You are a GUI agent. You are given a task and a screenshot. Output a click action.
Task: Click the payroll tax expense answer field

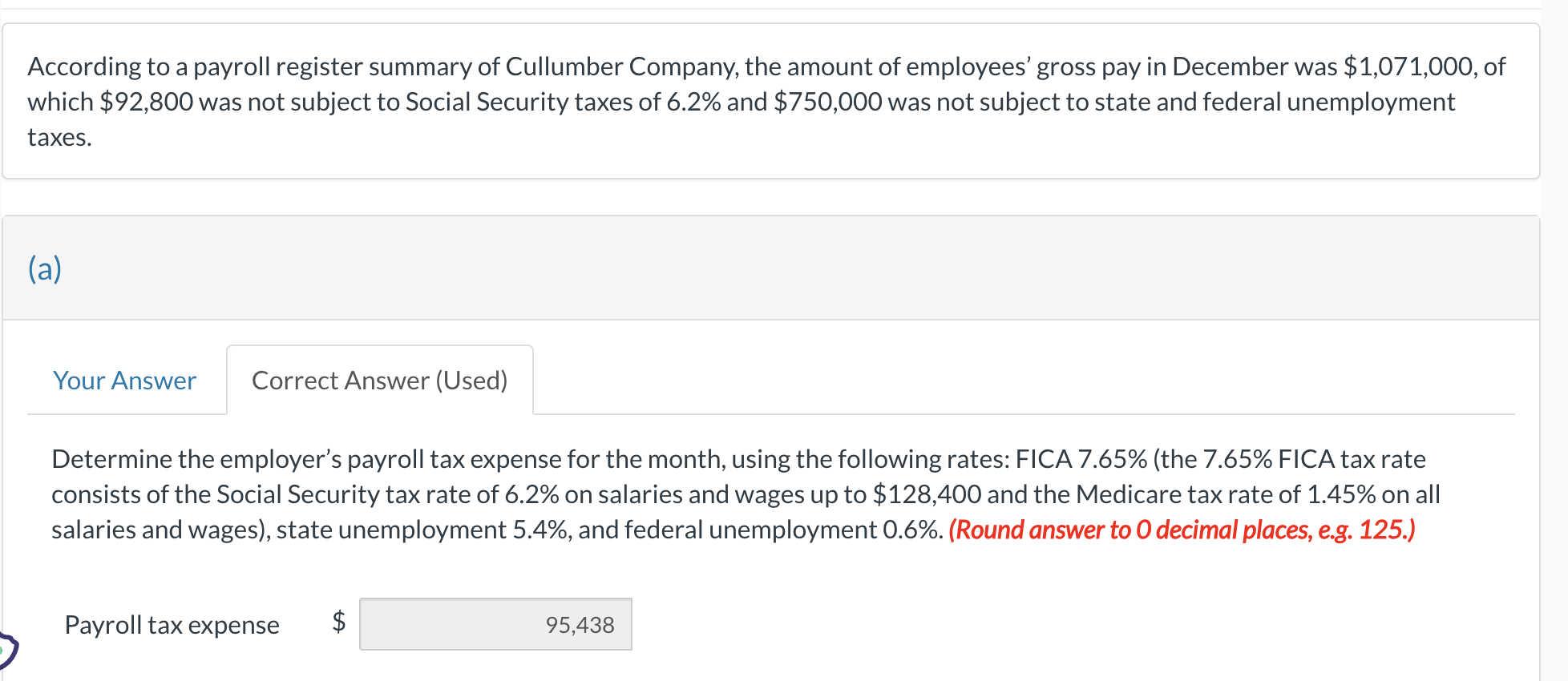(495, 624)
